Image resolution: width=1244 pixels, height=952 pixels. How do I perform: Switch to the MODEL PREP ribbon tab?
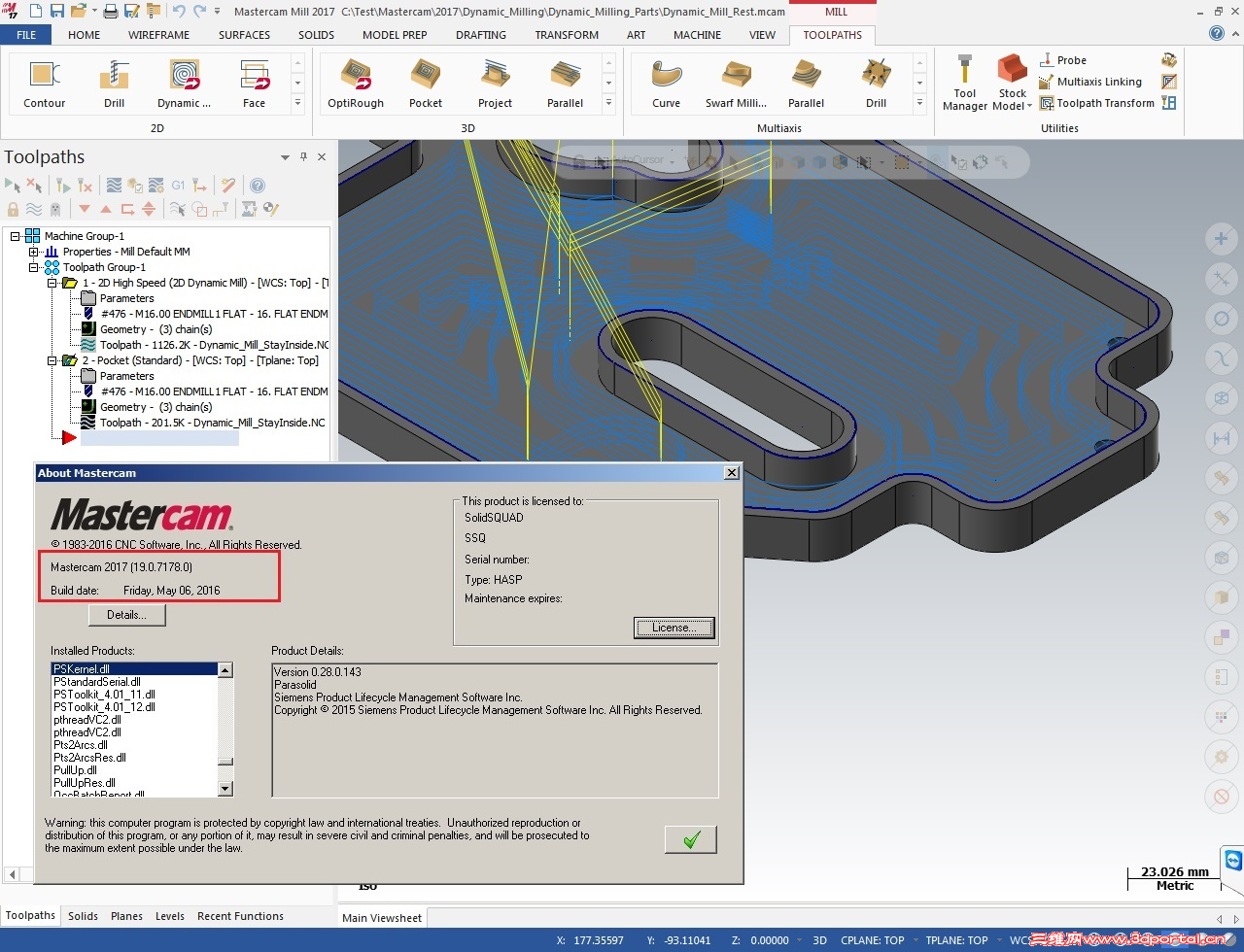[x=395, y=35]
